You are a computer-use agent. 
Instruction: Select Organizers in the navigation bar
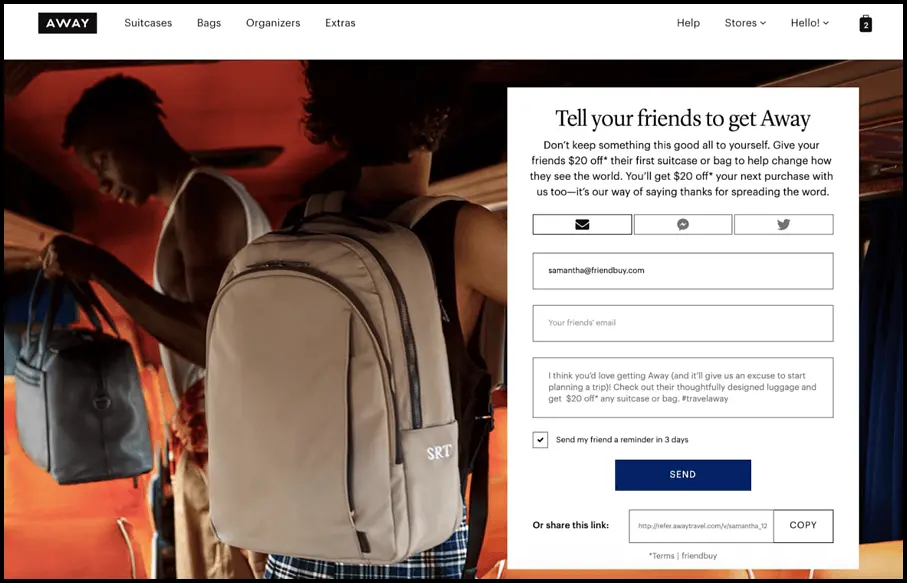pyautogui.click(x=273, y=23)
